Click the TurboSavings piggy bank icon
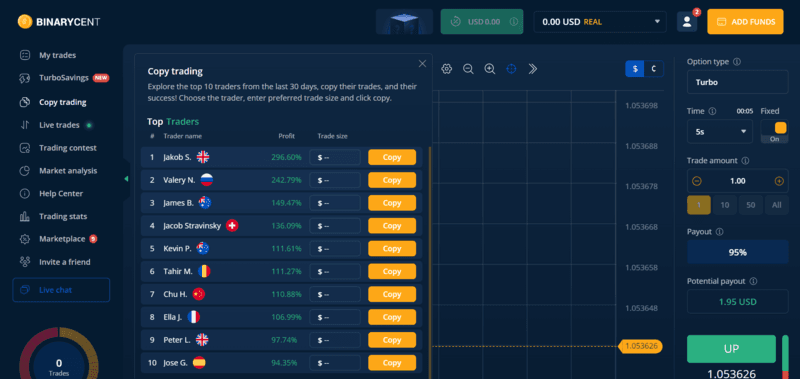The width and height of the screenshot is (800, 379). point(24,78)
